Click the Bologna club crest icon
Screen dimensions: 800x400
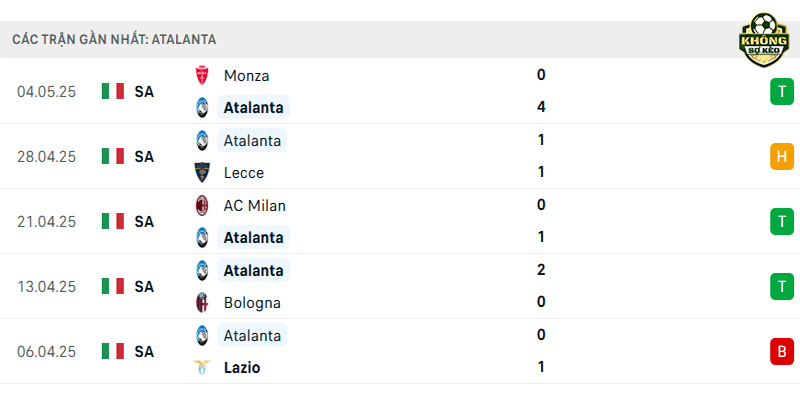click(202, 303)
